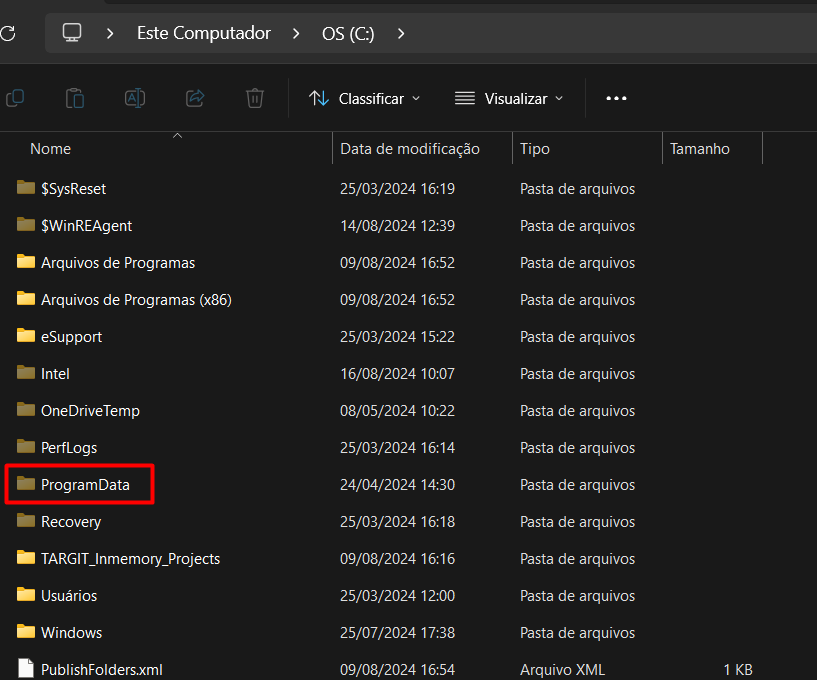The image size is (817, 680).
Task: Click the Delete trash icon in toolbar
Action: tap(255, 98)
